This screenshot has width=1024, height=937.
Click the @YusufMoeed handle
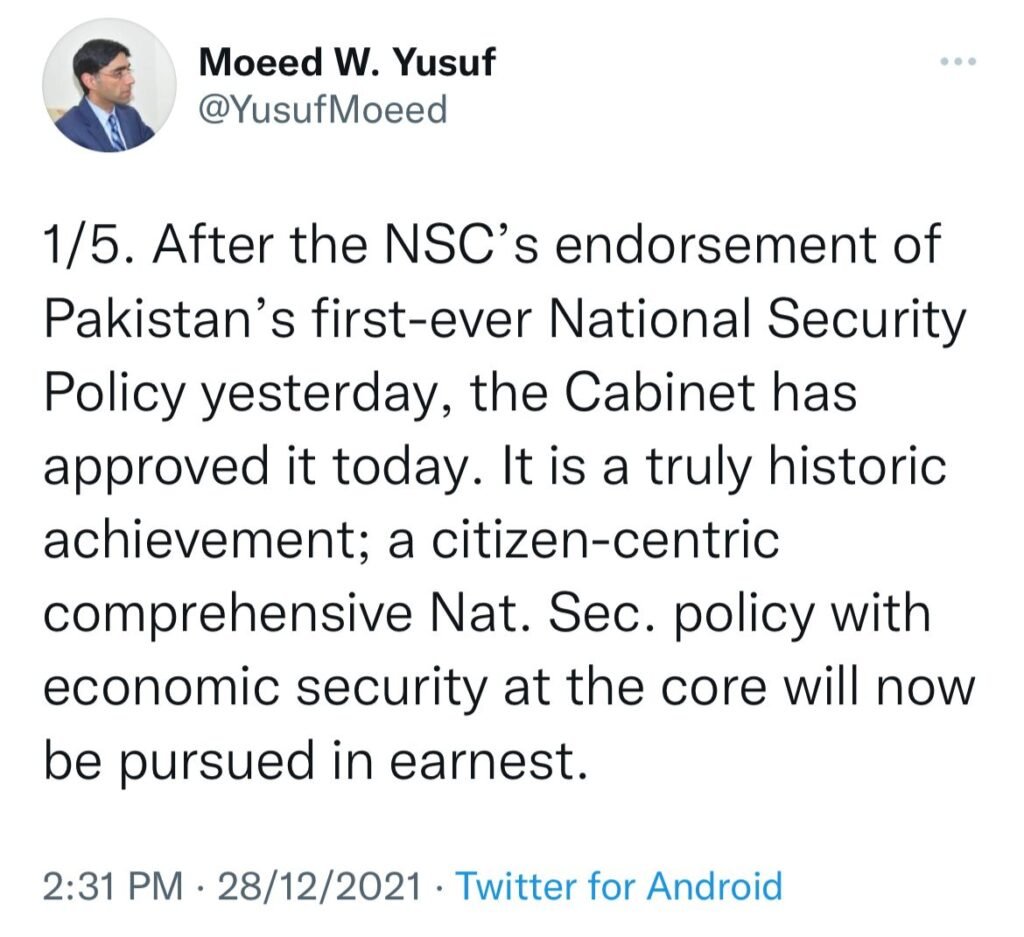323,109
